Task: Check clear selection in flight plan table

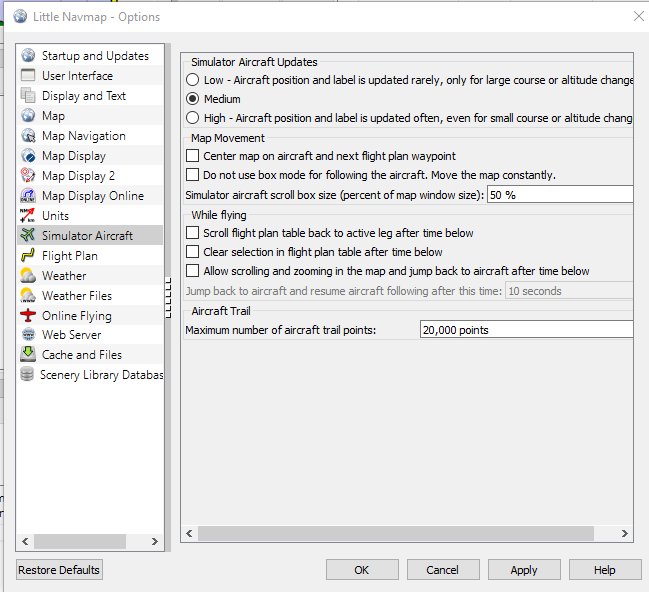Action: (x=192, y=252)
